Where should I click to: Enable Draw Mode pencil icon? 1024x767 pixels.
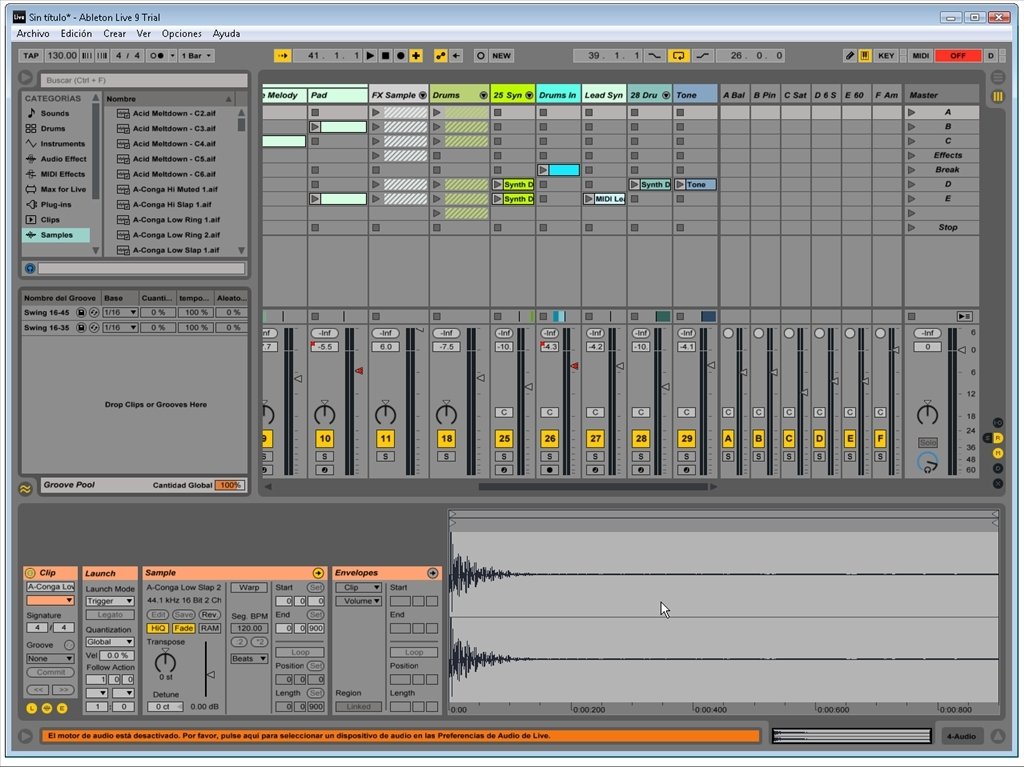[x=849, y=56]
